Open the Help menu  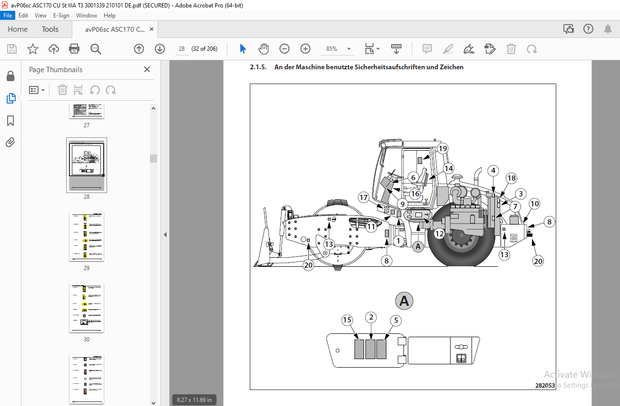click(x=110, y=15)
